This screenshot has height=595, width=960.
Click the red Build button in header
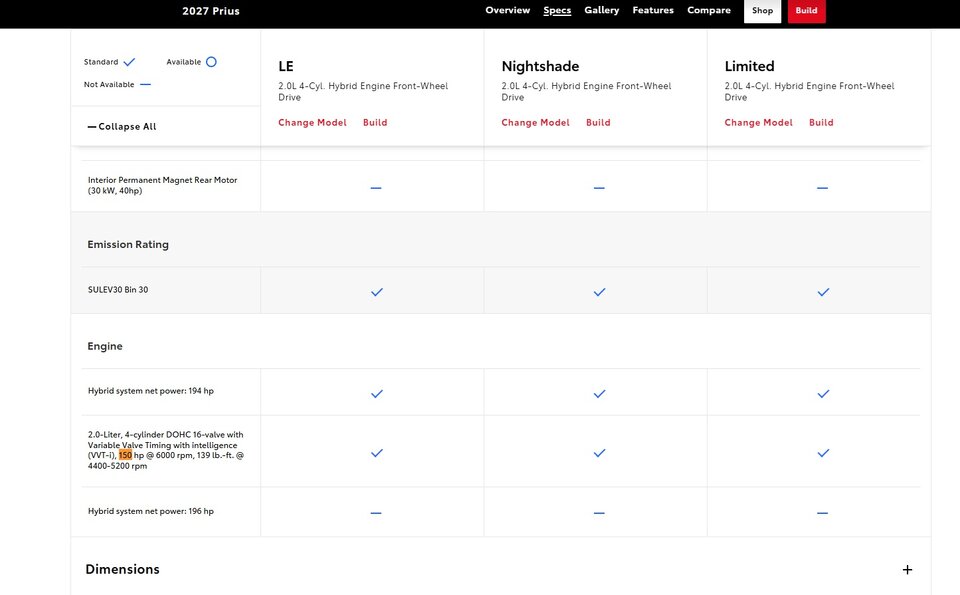point(806,10)
